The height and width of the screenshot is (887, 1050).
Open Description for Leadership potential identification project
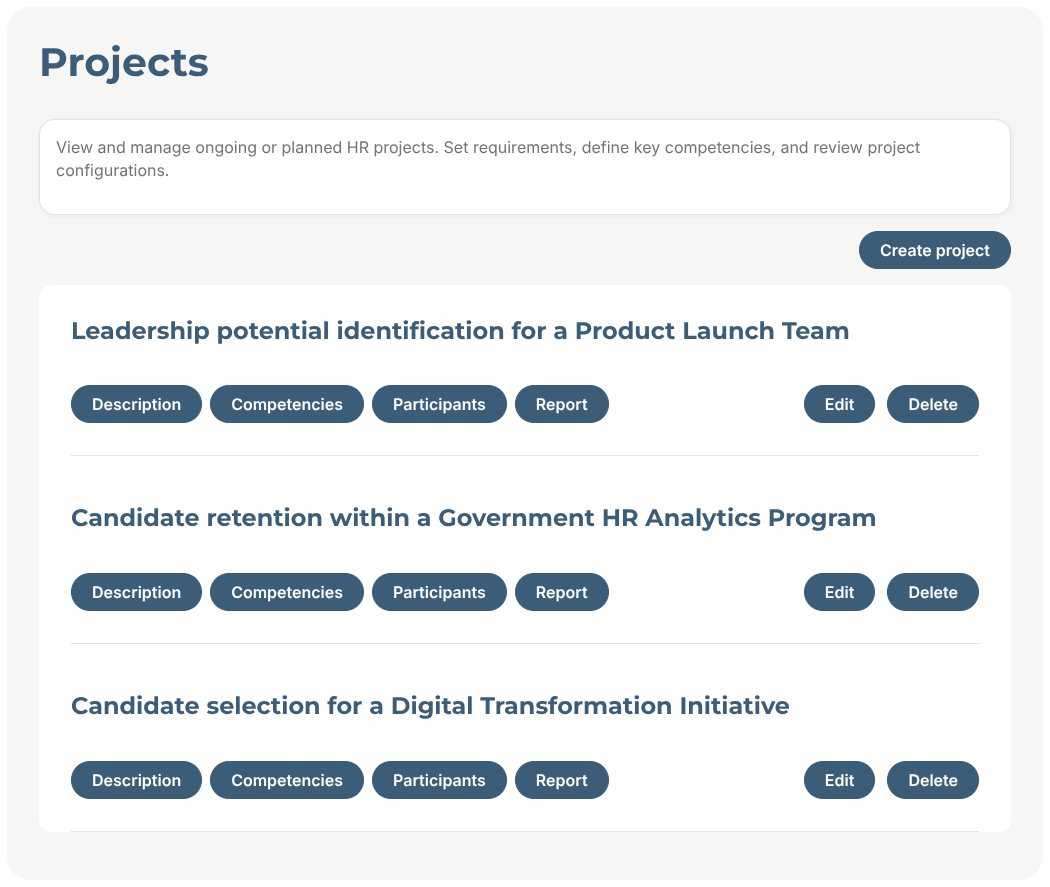click(x=136, y=405)
